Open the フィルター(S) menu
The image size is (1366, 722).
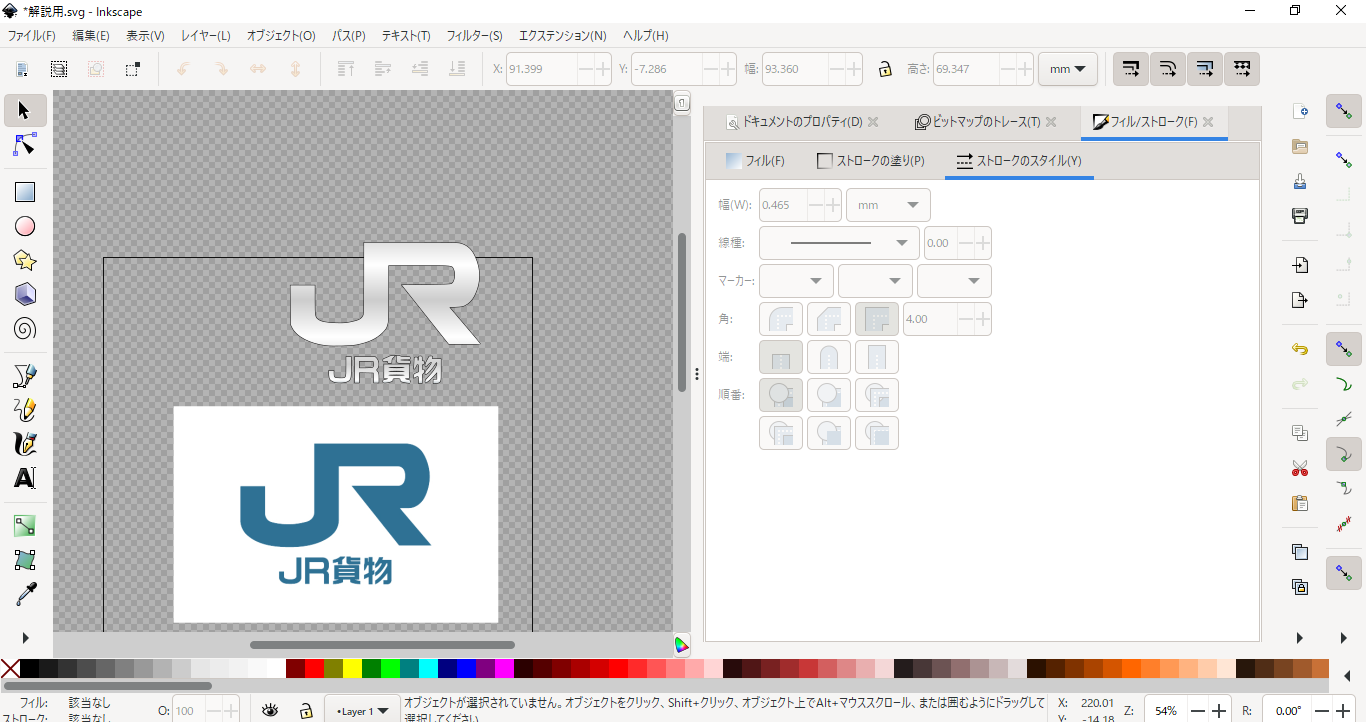pyautogui.click(x=474, y=35)
